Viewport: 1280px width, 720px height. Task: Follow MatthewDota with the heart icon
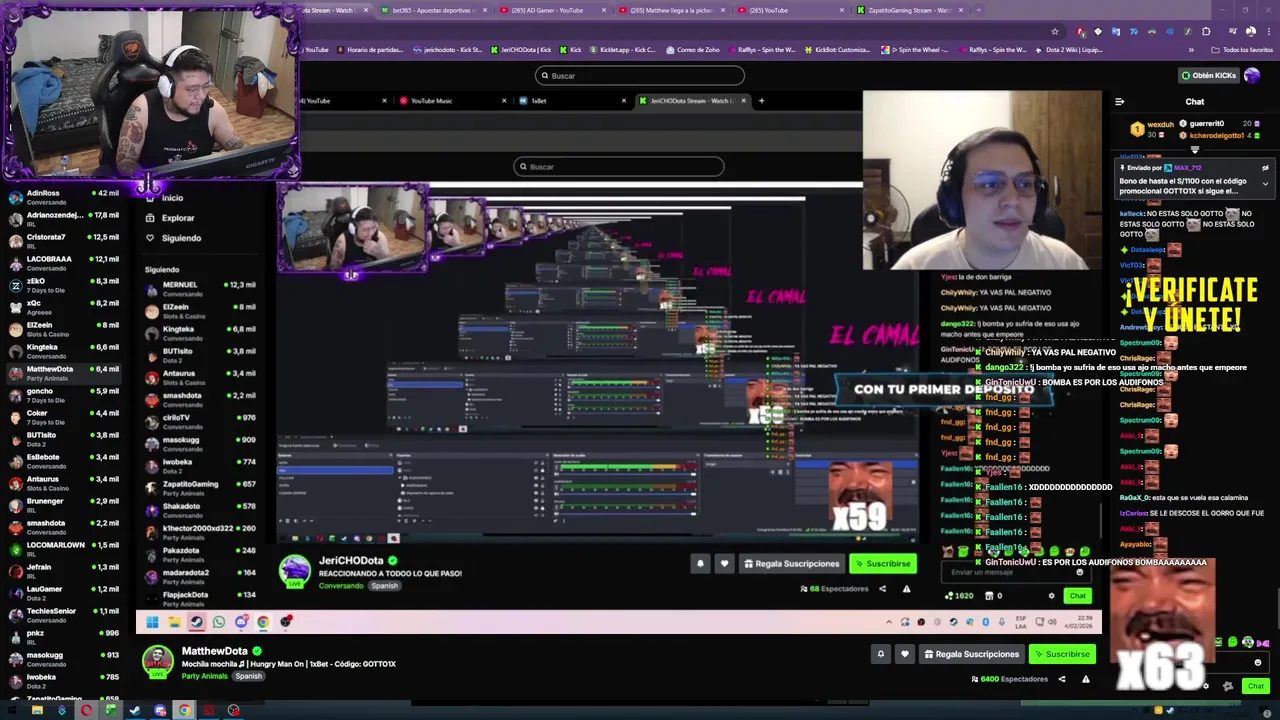[x=905, y=654]
